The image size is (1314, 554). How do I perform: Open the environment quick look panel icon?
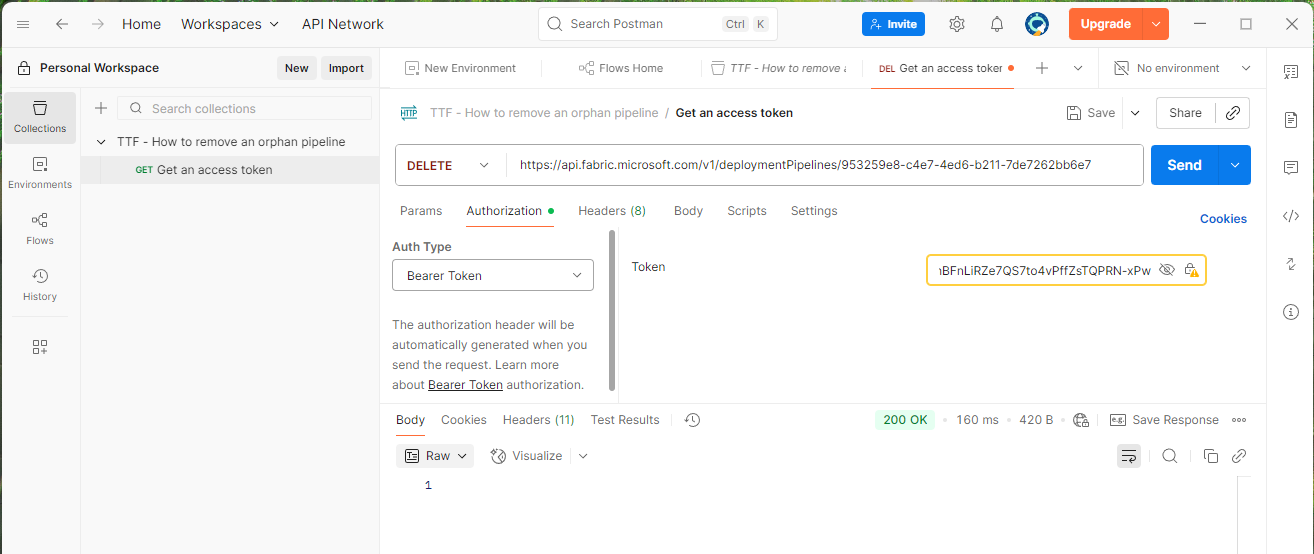[1291, 72]
